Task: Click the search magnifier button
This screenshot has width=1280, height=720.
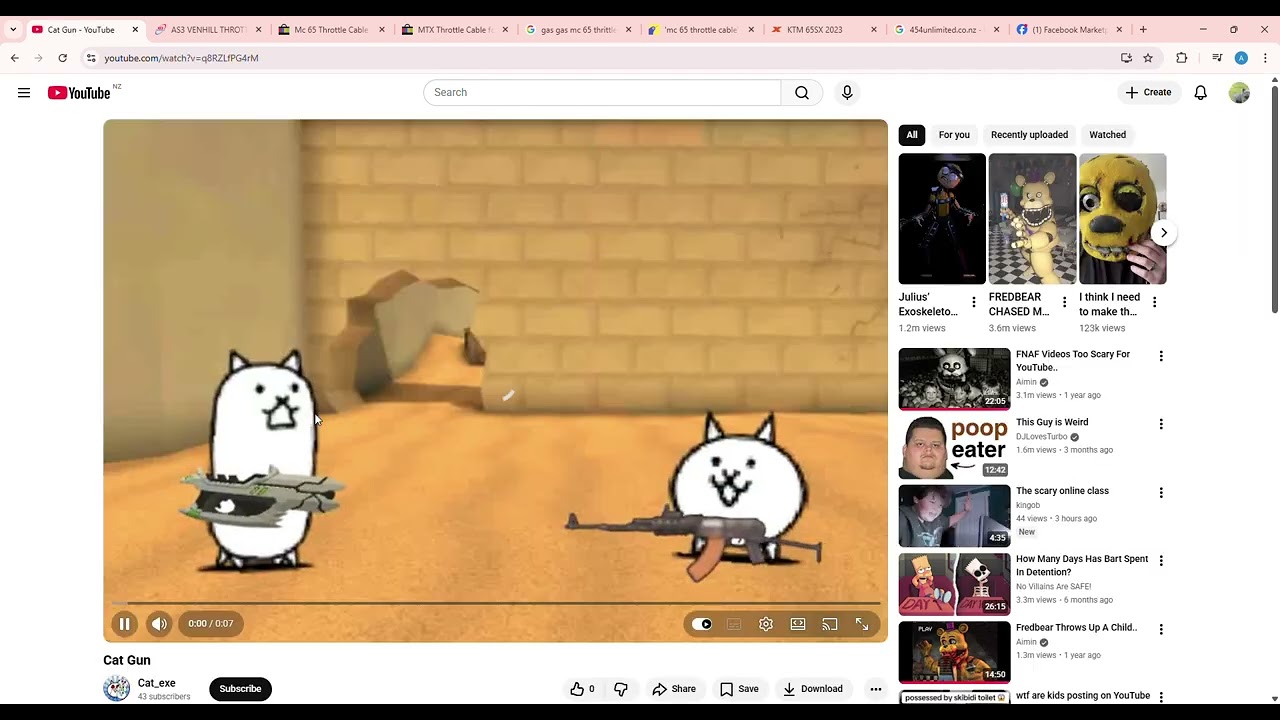Action: pyautogui.click(x=802, y=93)
